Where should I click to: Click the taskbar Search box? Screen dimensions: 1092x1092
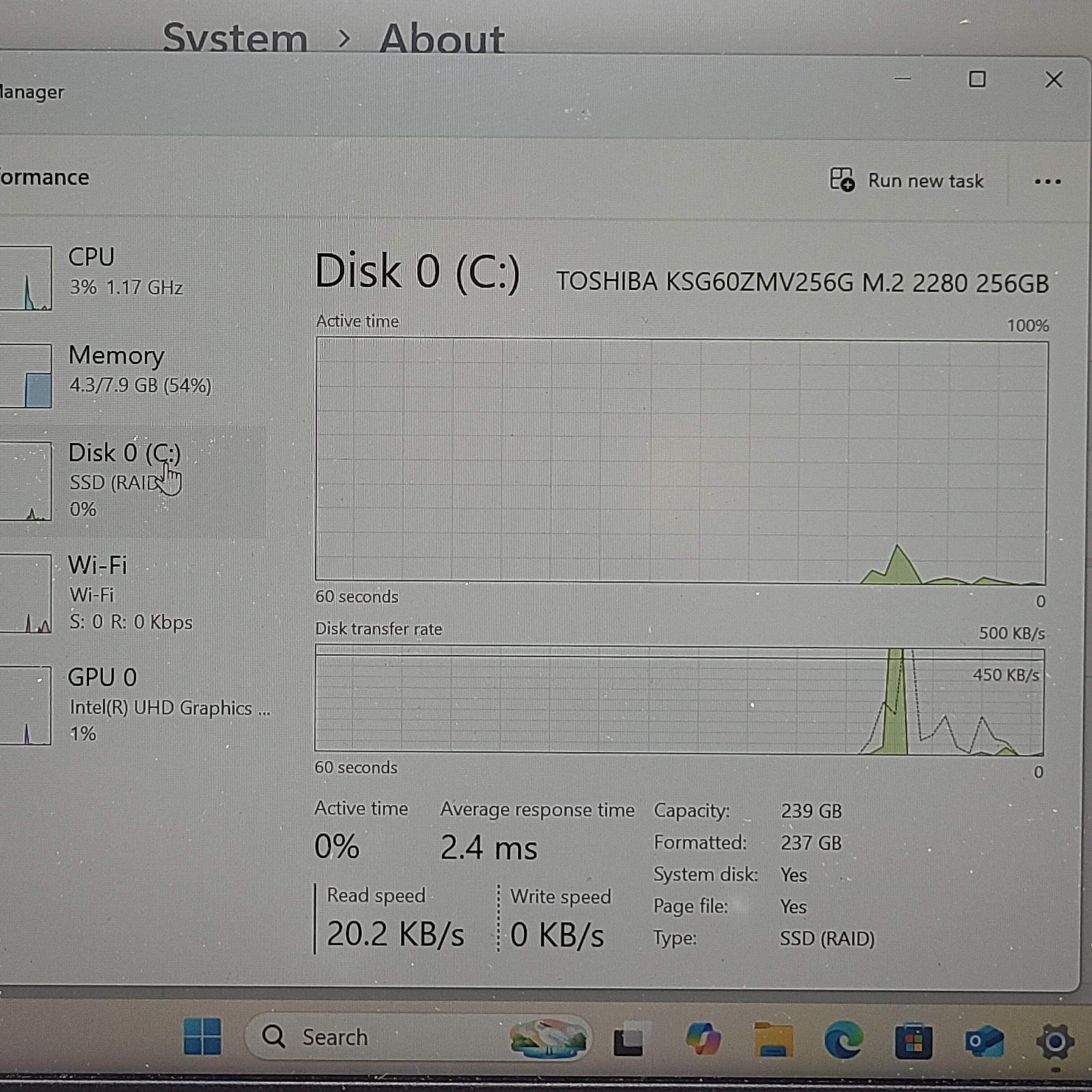pyautogui.click(x=418, y=1037)
